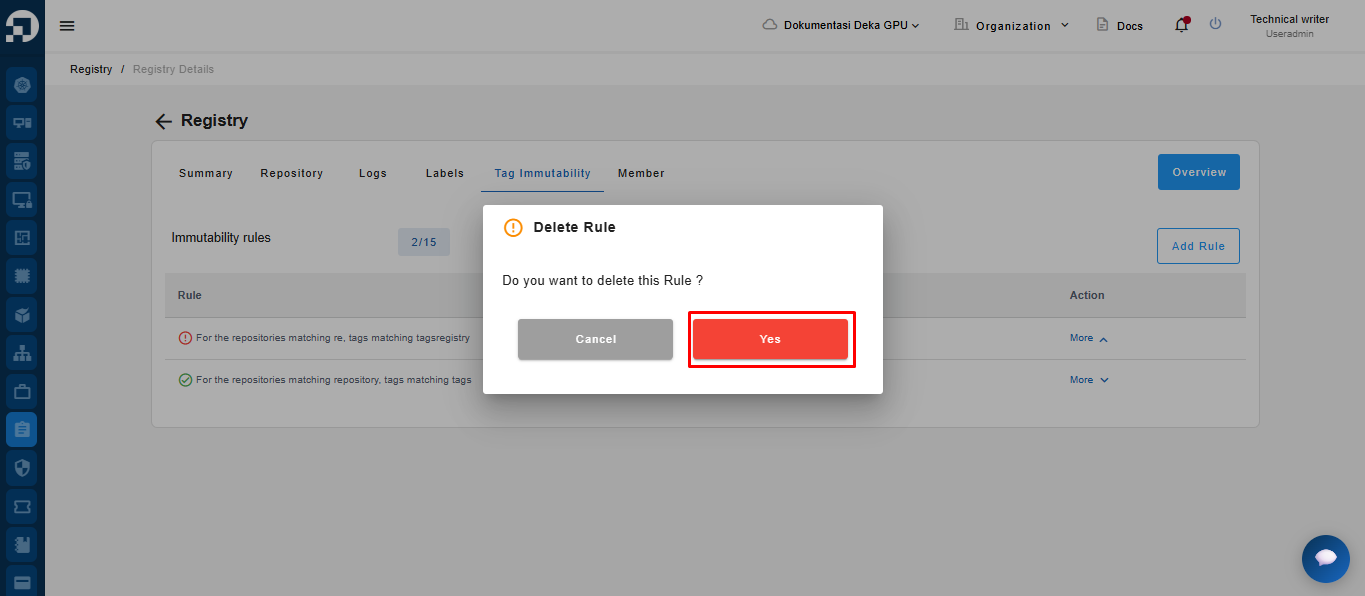Open the Docs link

coord(1120,25)
